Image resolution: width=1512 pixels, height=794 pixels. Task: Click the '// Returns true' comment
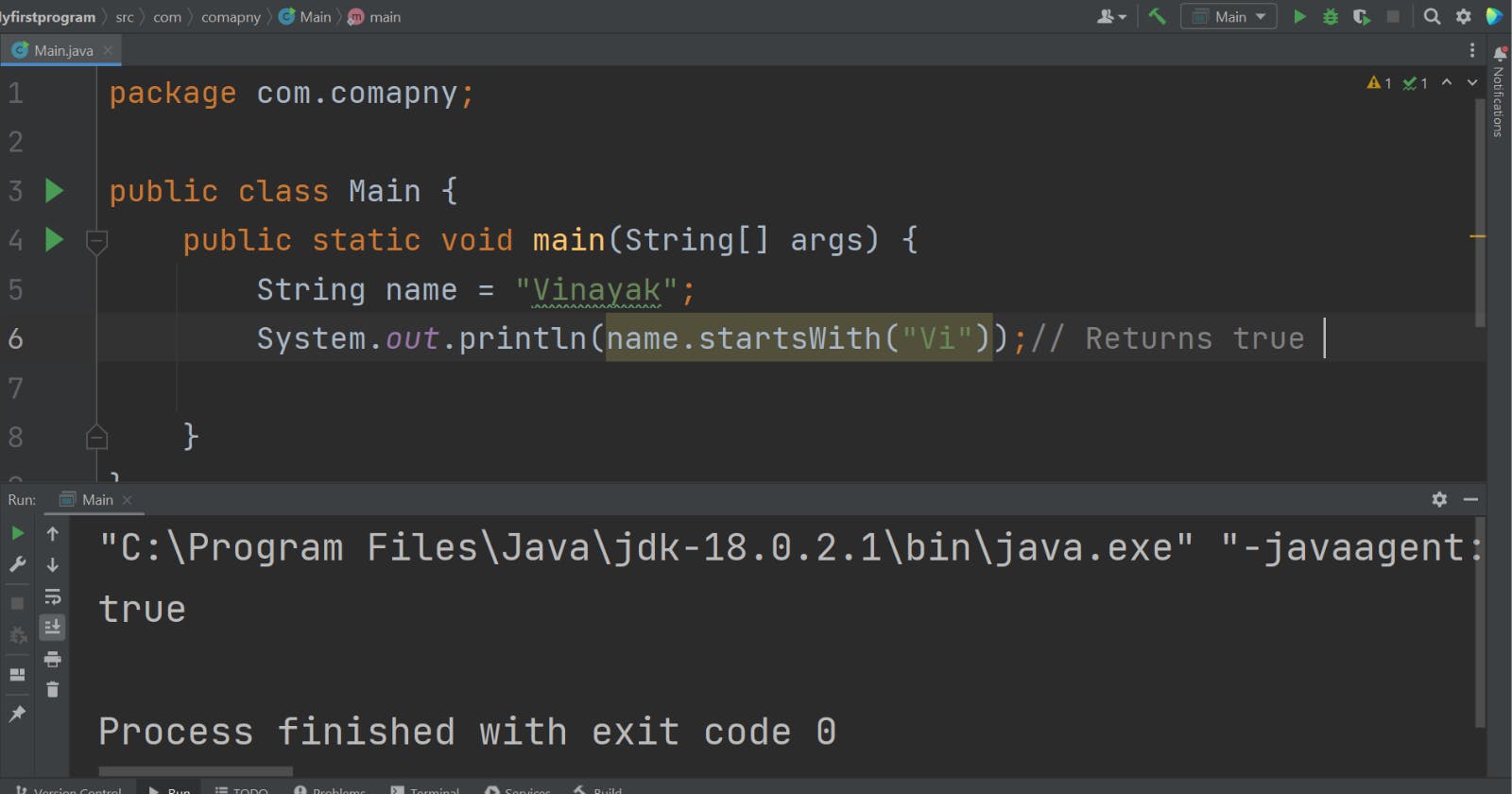(x=1167, y=338)
